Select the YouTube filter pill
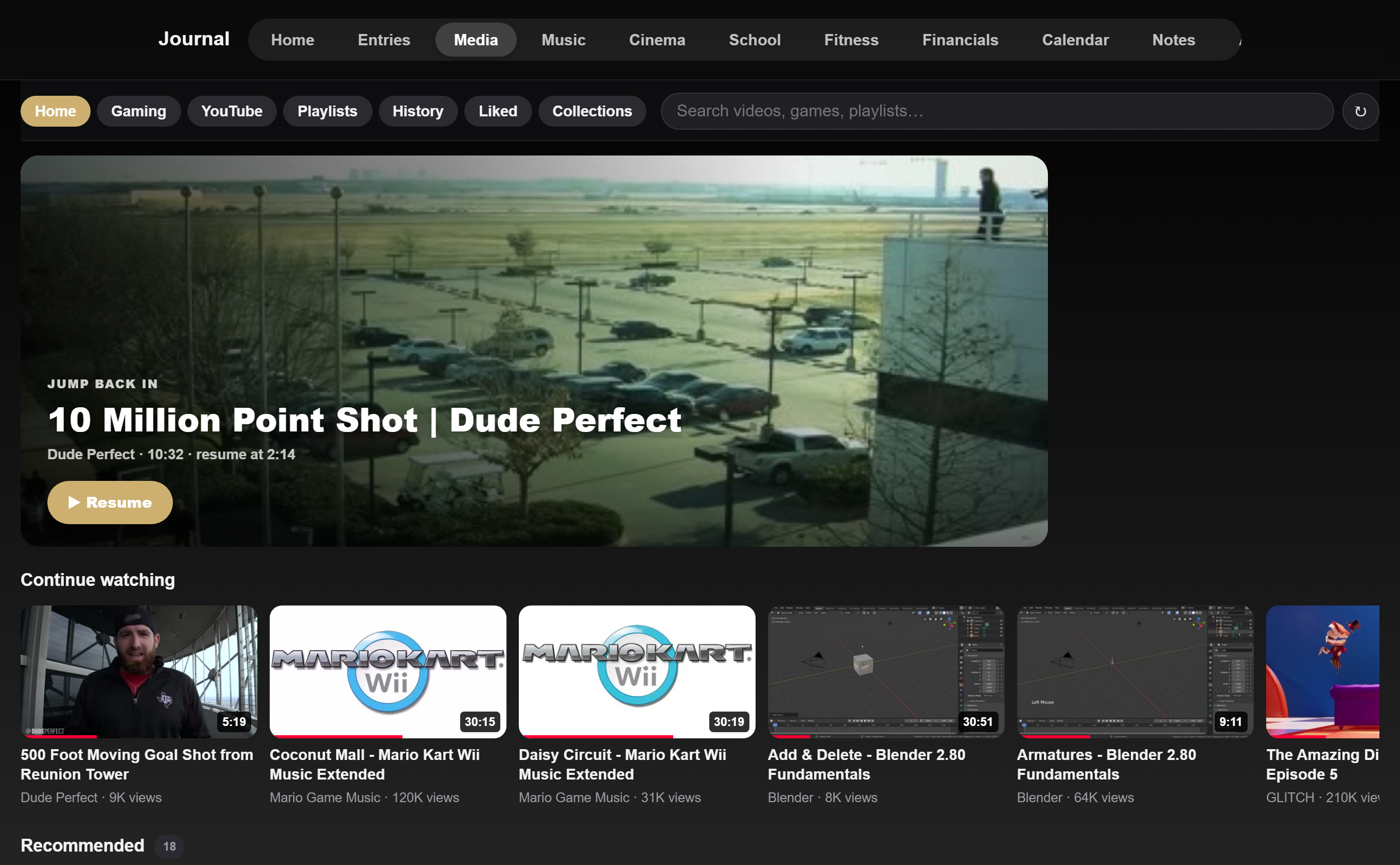The width and height of the screenshot is (1400, 865). (232, 111)
